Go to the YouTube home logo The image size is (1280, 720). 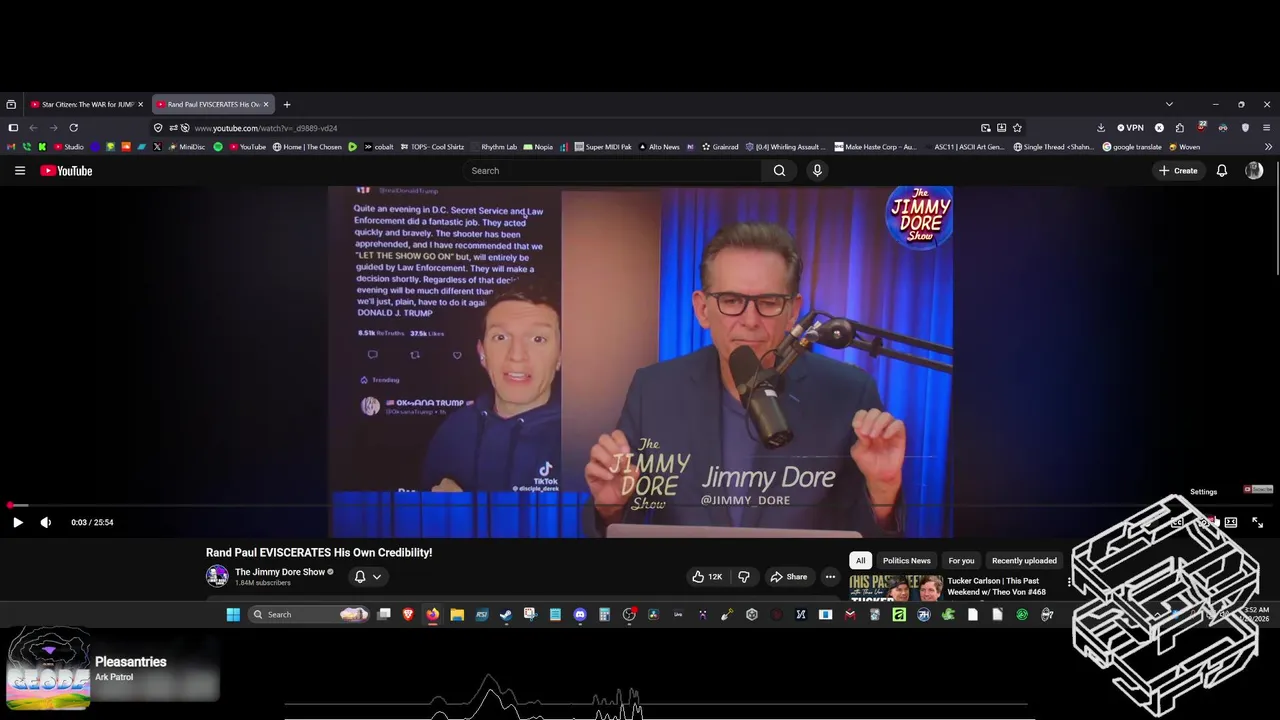point(66,171)
